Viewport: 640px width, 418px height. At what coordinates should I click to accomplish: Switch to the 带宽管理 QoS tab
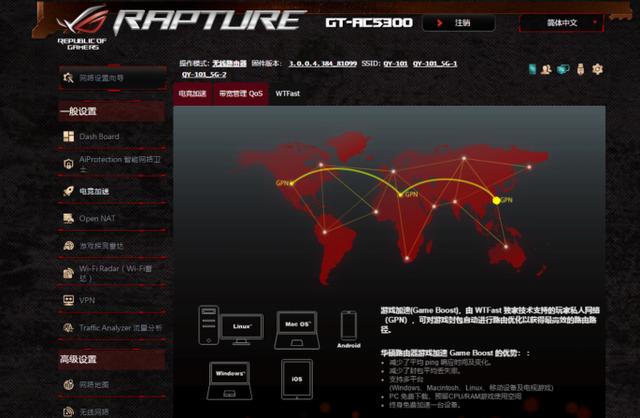[241, 93]
